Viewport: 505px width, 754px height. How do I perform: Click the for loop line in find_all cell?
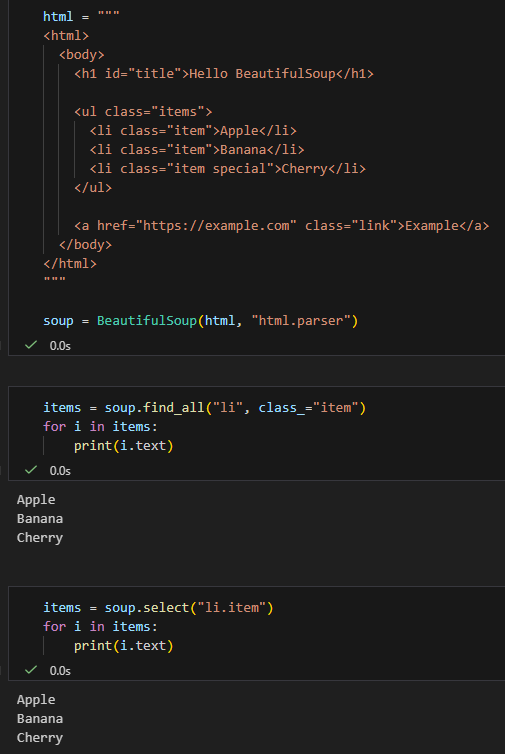[x=100, y=427]
